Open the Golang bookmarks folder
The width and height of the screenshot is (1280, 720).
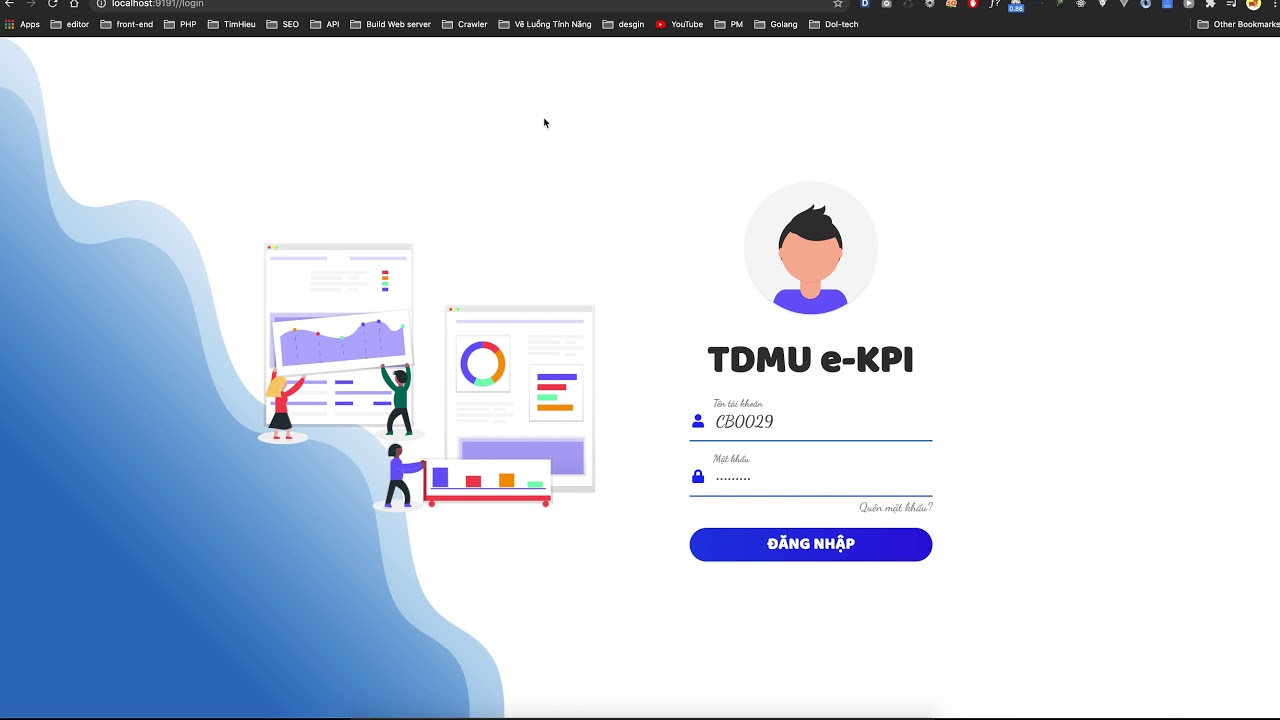777,24
